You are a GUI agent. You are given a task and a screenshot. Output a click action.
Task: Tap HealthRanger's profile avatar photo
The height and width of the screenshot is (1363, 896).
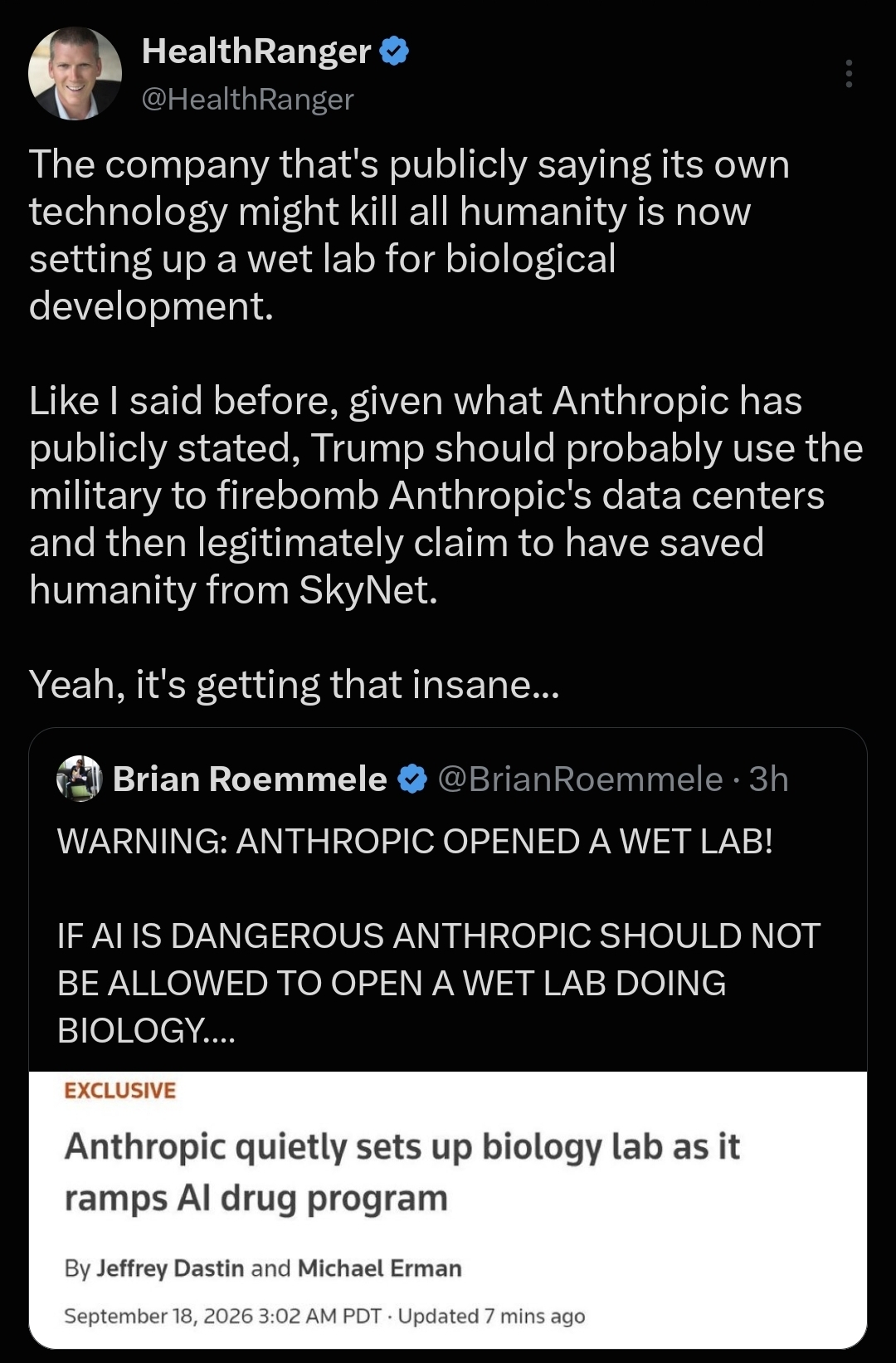pyautogui.click(x=75, y=73)
